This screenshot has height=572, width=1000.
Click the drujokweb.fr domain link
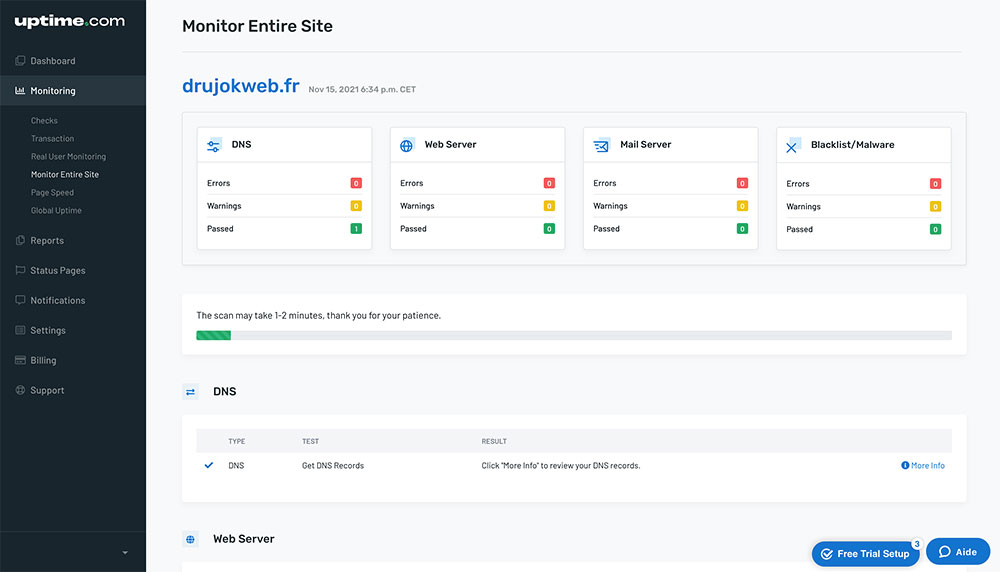(240, 85)
